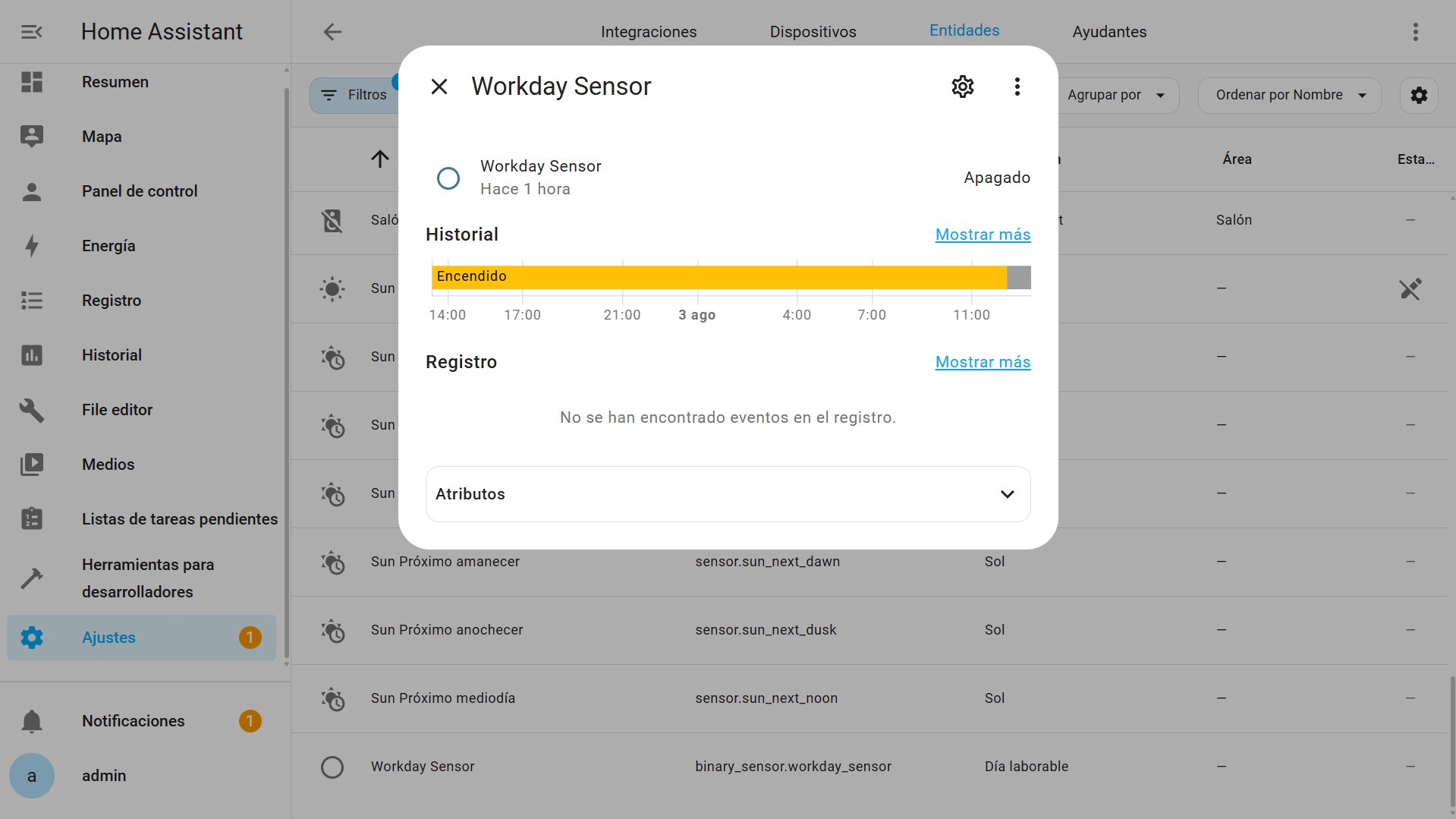Open the Notificaciones bell

coord(32,721)
